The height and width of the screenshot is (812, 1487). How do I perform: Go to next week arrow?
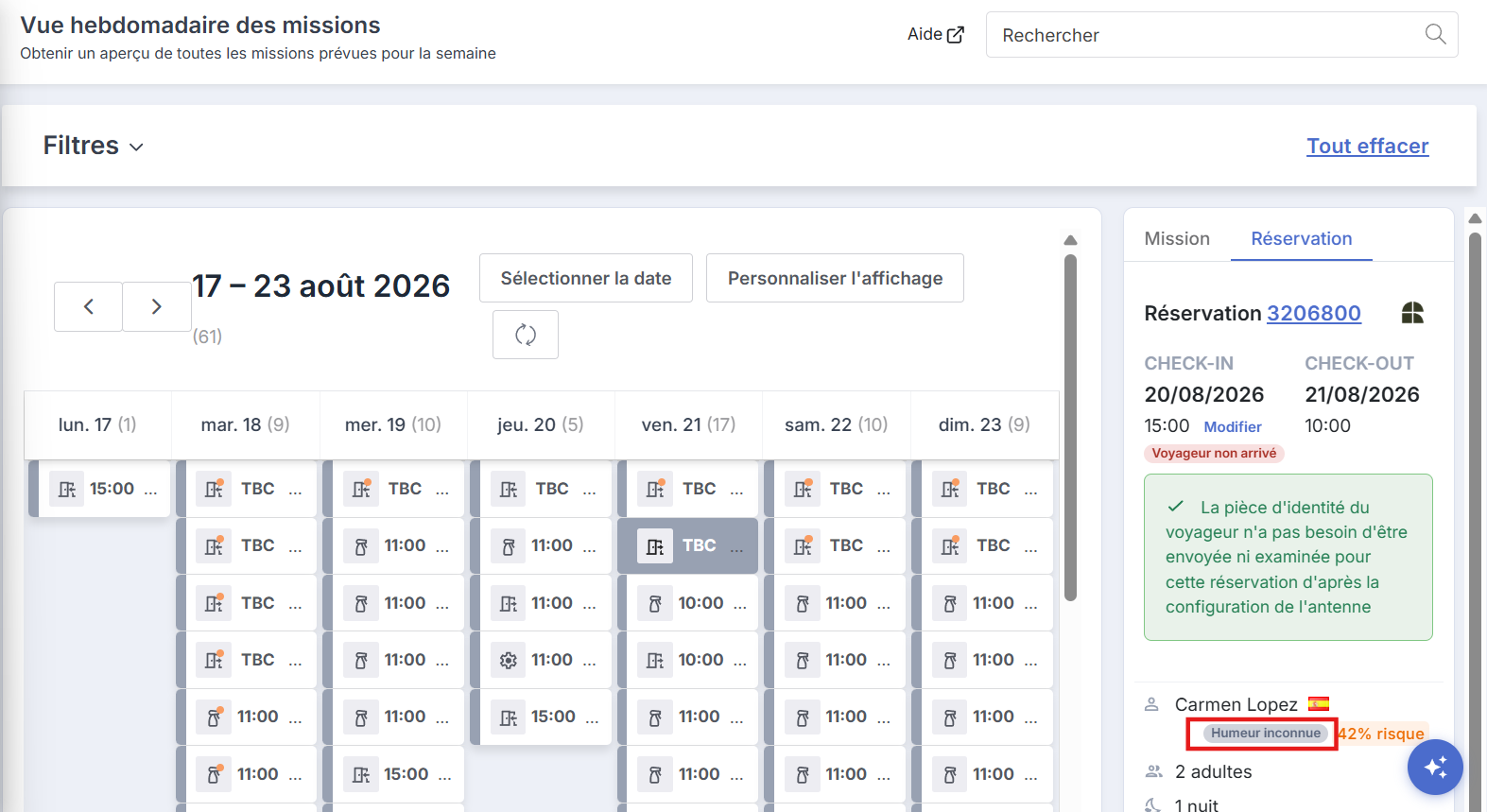coord(157,306)
